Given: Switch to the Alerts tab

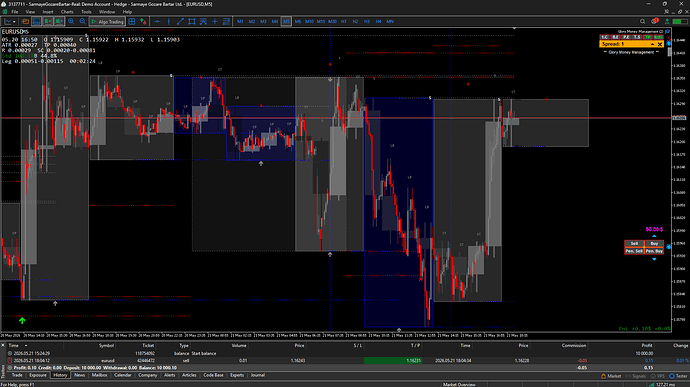Looking at the screenshot, I should [x=169, y=375].
